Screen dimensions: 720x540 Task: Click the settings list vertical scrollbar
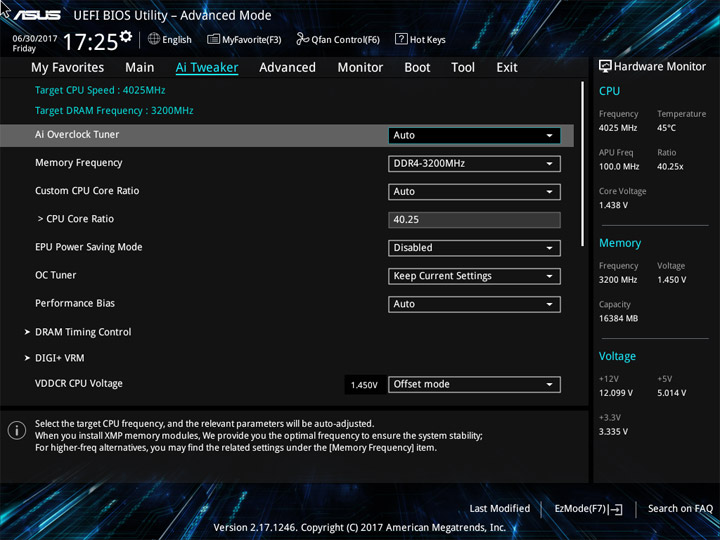583,164
